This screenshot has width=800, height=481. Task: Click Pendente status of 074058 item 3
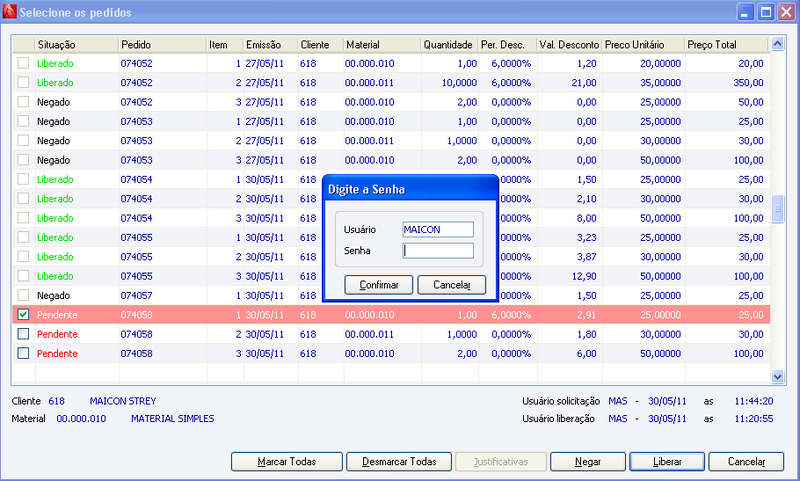tap(57, 353)
